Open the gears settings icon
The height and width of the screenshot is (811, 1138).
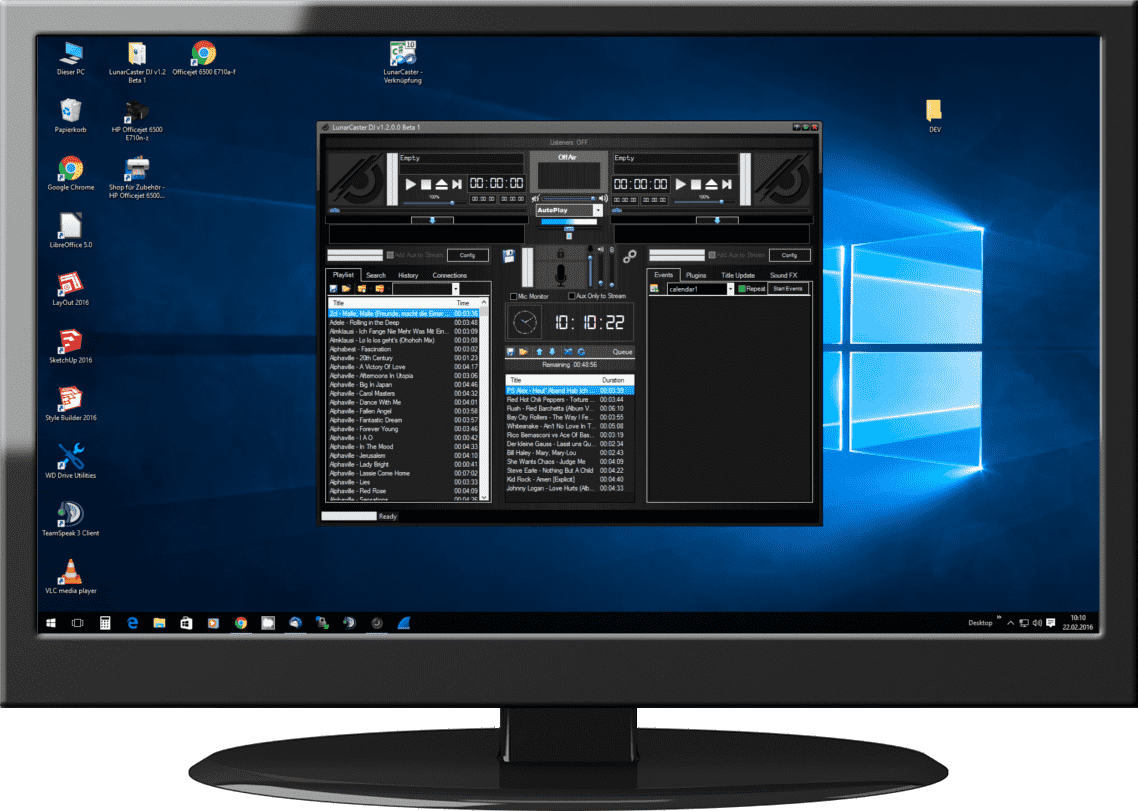629,256
